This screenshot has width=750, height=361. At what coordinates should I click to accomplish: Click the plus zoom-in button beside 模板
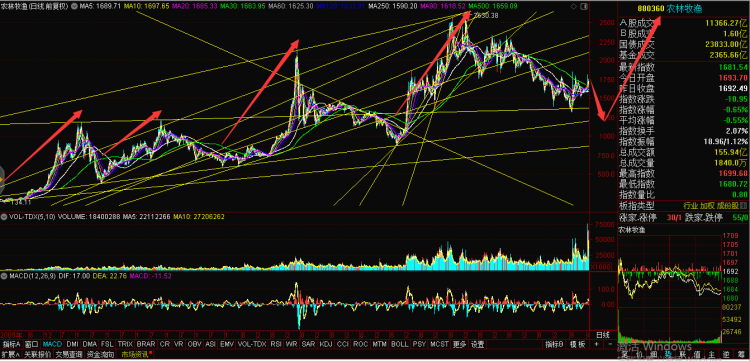tap(596, 344)
